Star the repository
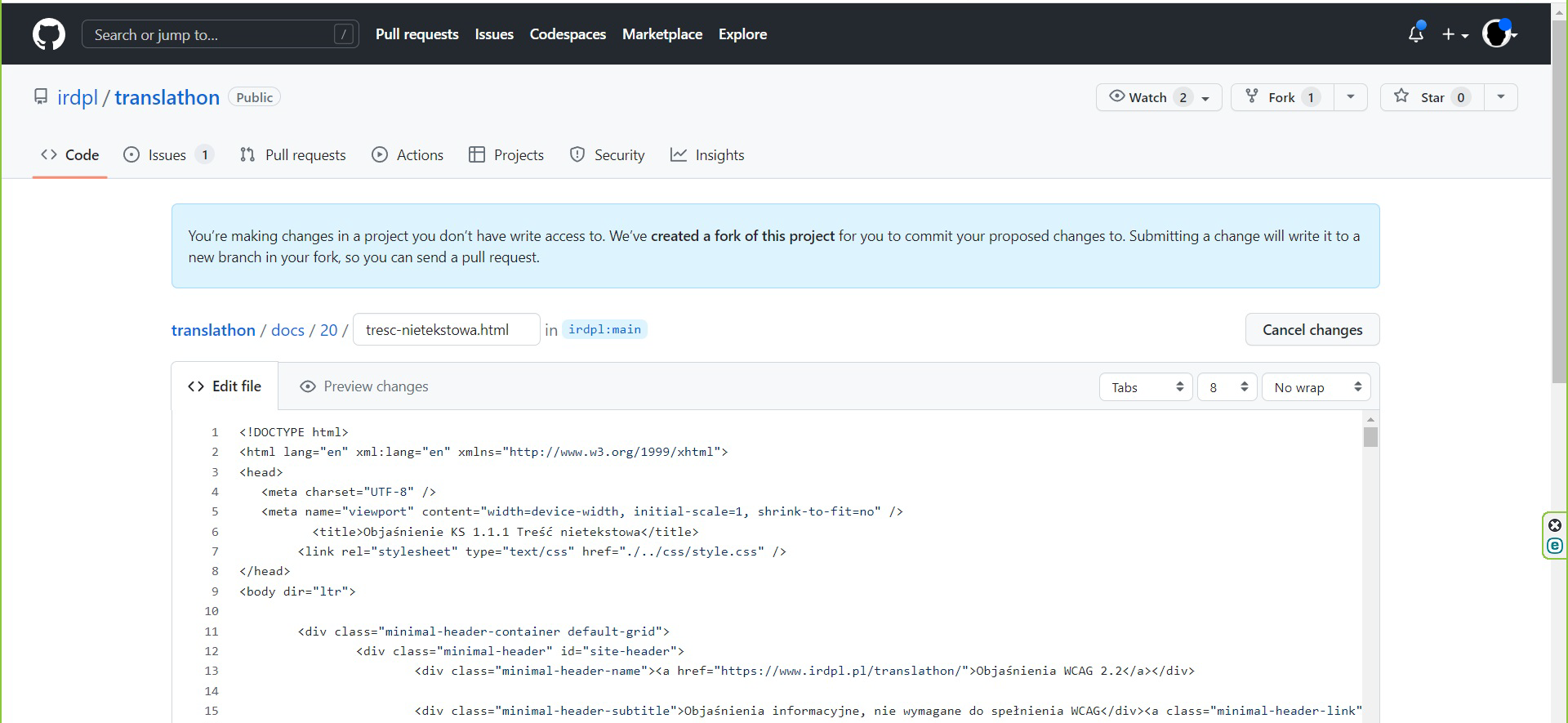This screenshot has width=1568, height=723. point(1432,97)
